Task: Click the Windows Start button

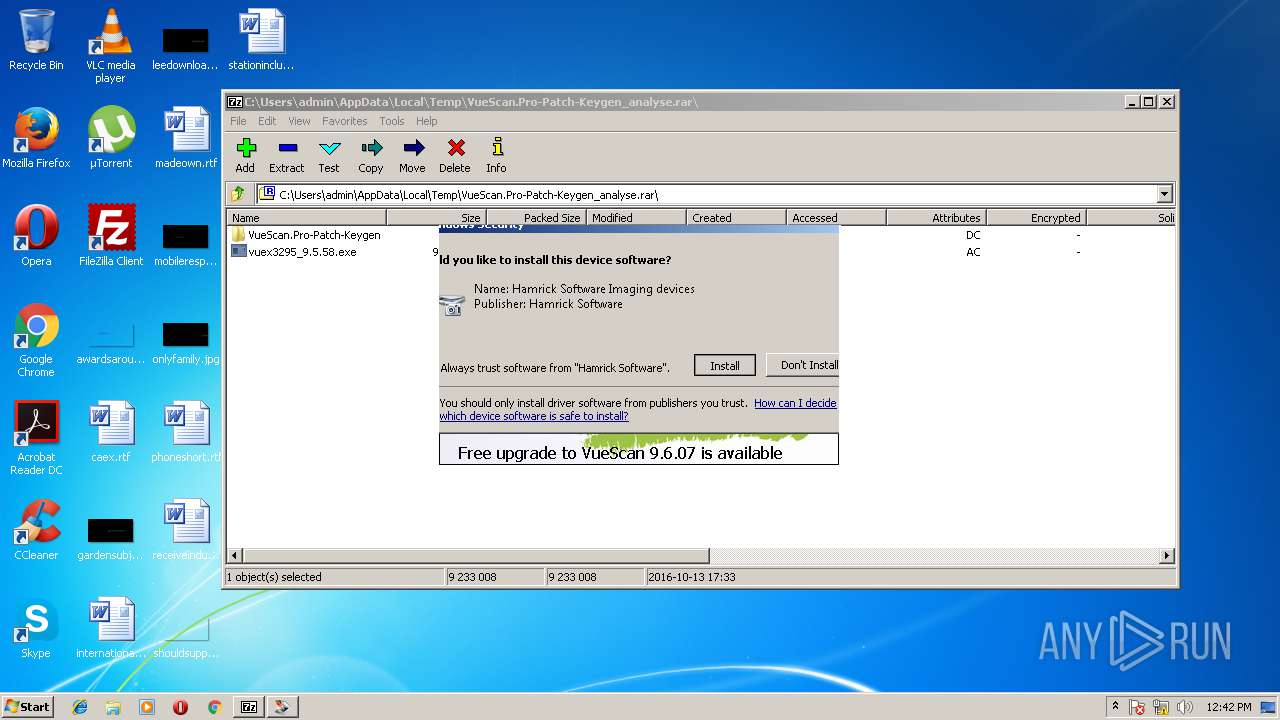Action: 28,706
